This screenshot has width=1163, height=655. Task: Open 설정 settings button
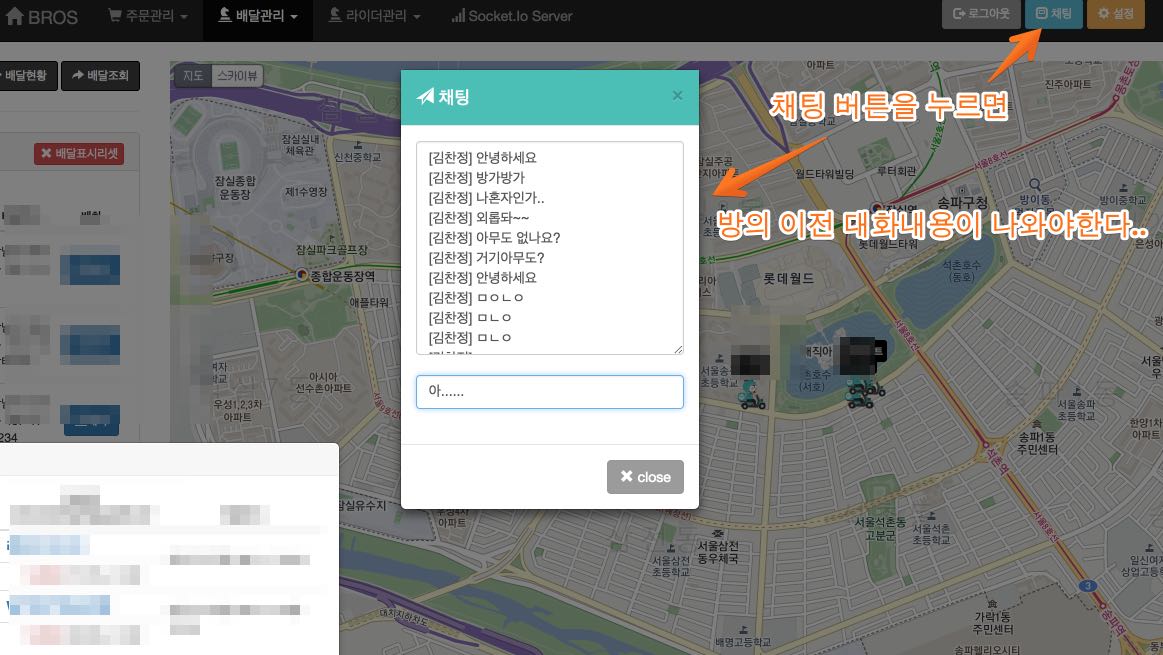[x=1116, y=13]
